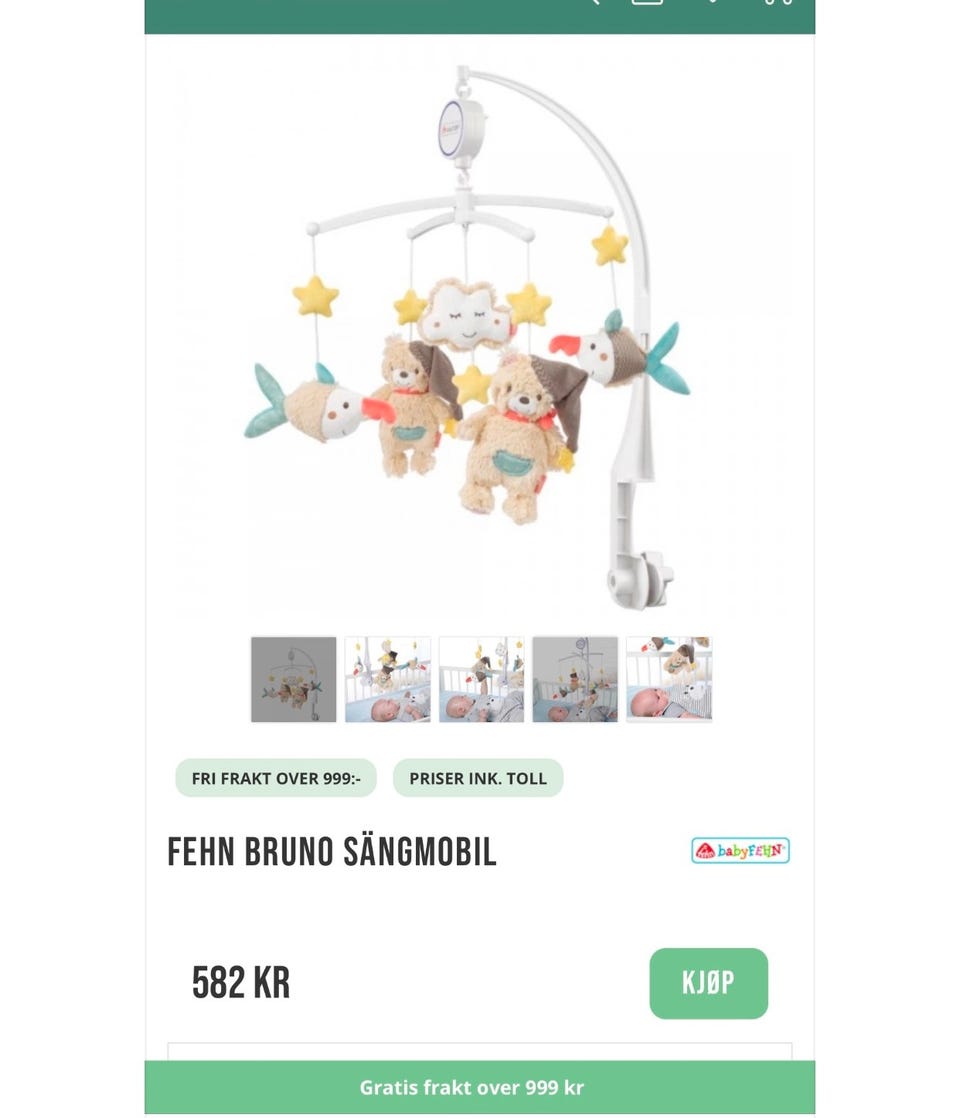
Task: View the third product gallery thumbnail
Action: 481,679
